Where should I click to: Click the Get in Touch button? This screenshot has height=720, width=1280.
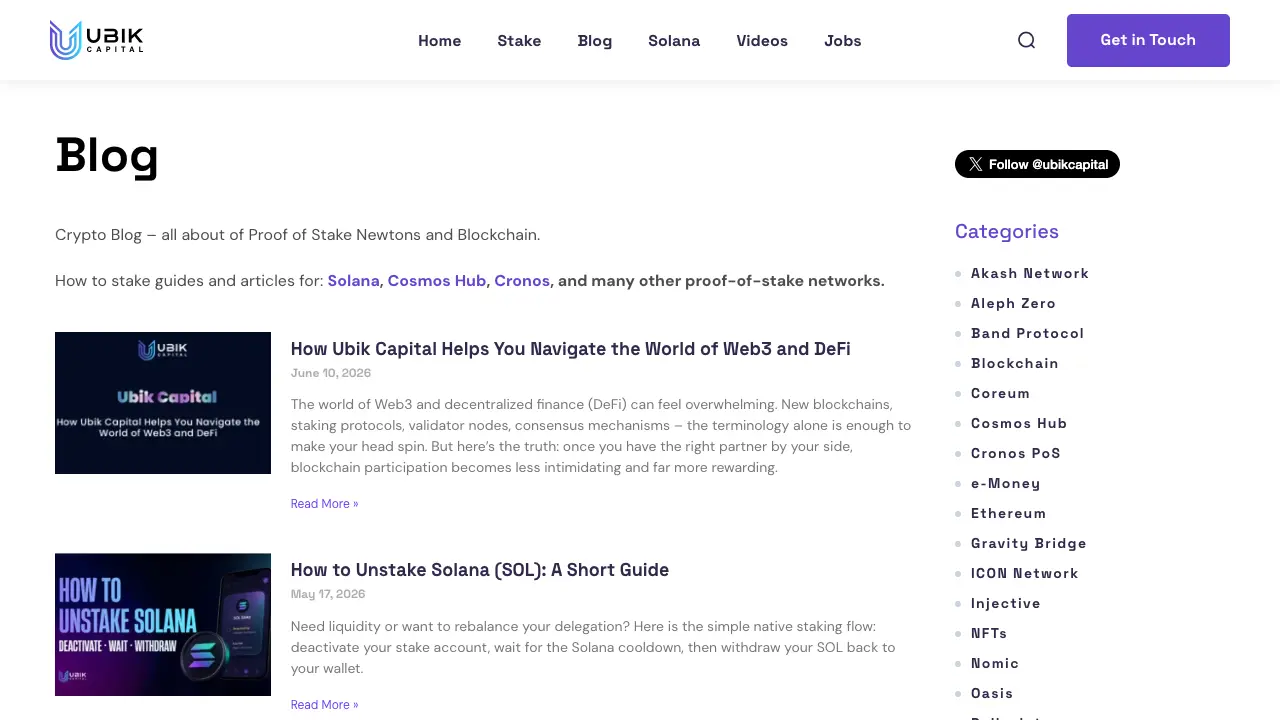pos(1148,40)
